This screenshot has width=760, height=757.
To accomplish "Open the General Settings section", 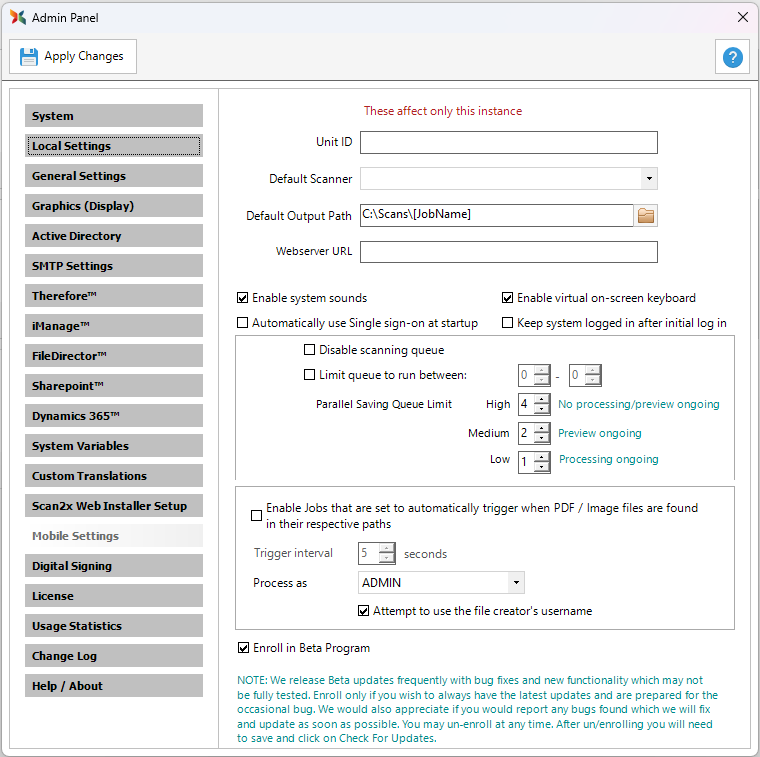I will point(114,176).
